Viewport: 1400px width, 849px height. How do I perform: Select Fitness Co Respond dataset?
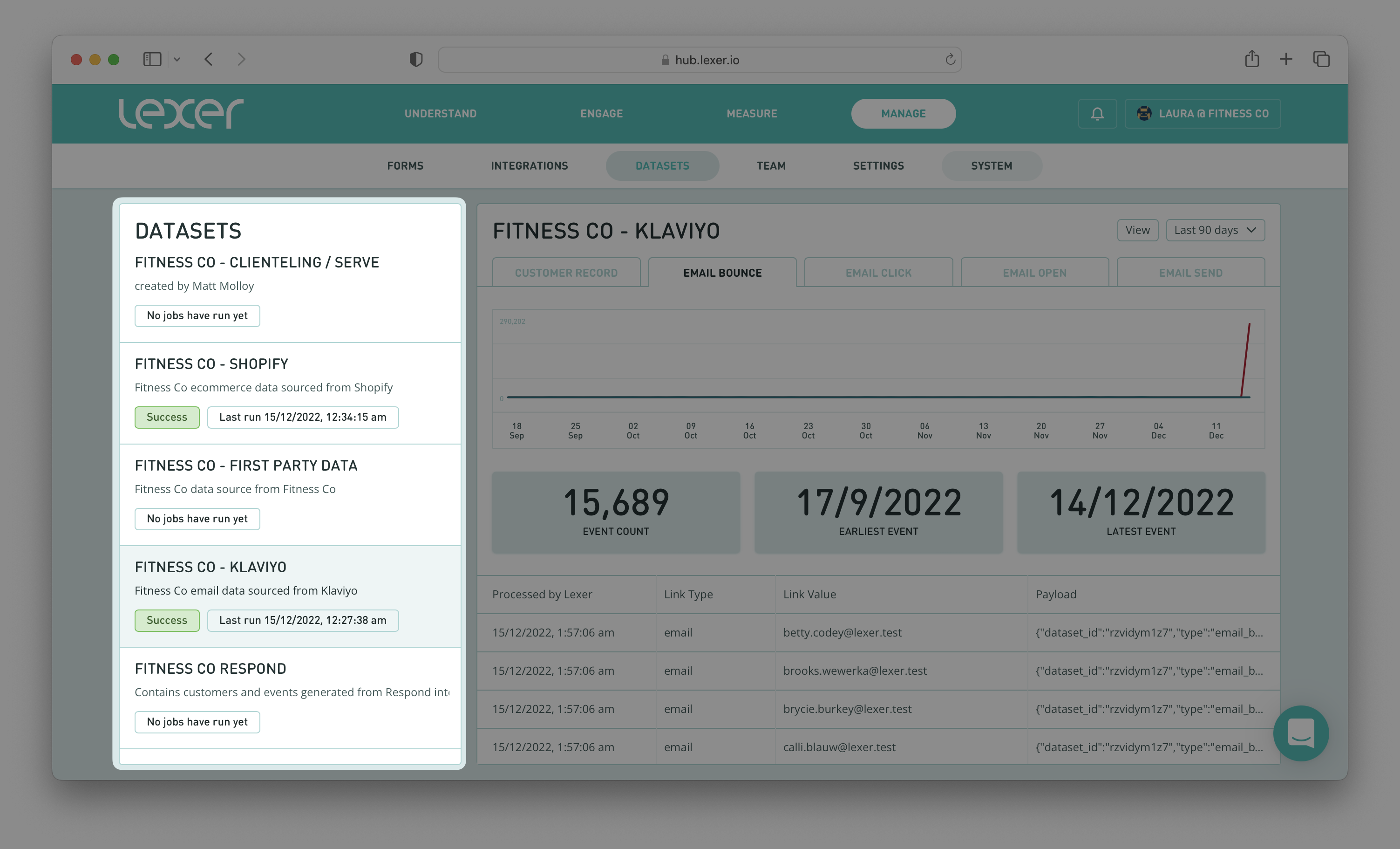290,698
